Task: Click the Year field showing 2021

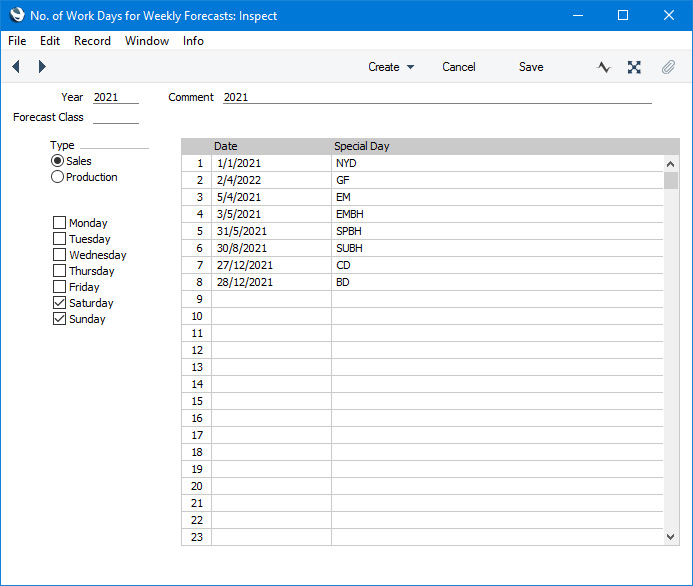Action: click(116, 97)
